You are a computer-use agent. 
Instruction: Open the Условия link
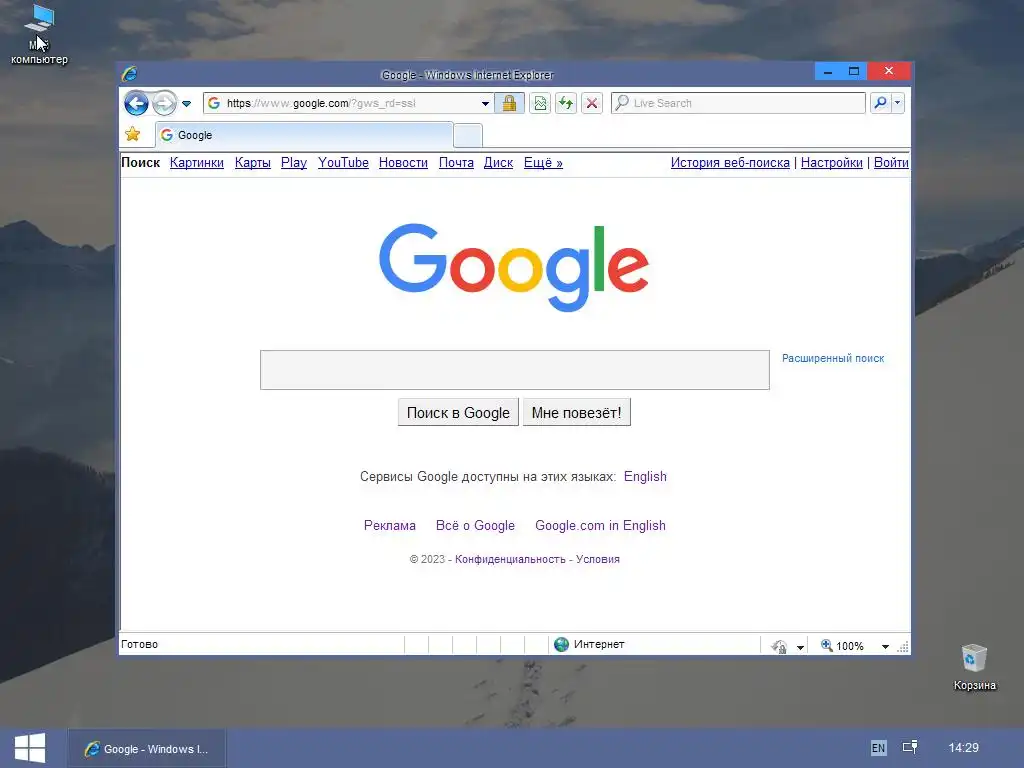[598, 559]
